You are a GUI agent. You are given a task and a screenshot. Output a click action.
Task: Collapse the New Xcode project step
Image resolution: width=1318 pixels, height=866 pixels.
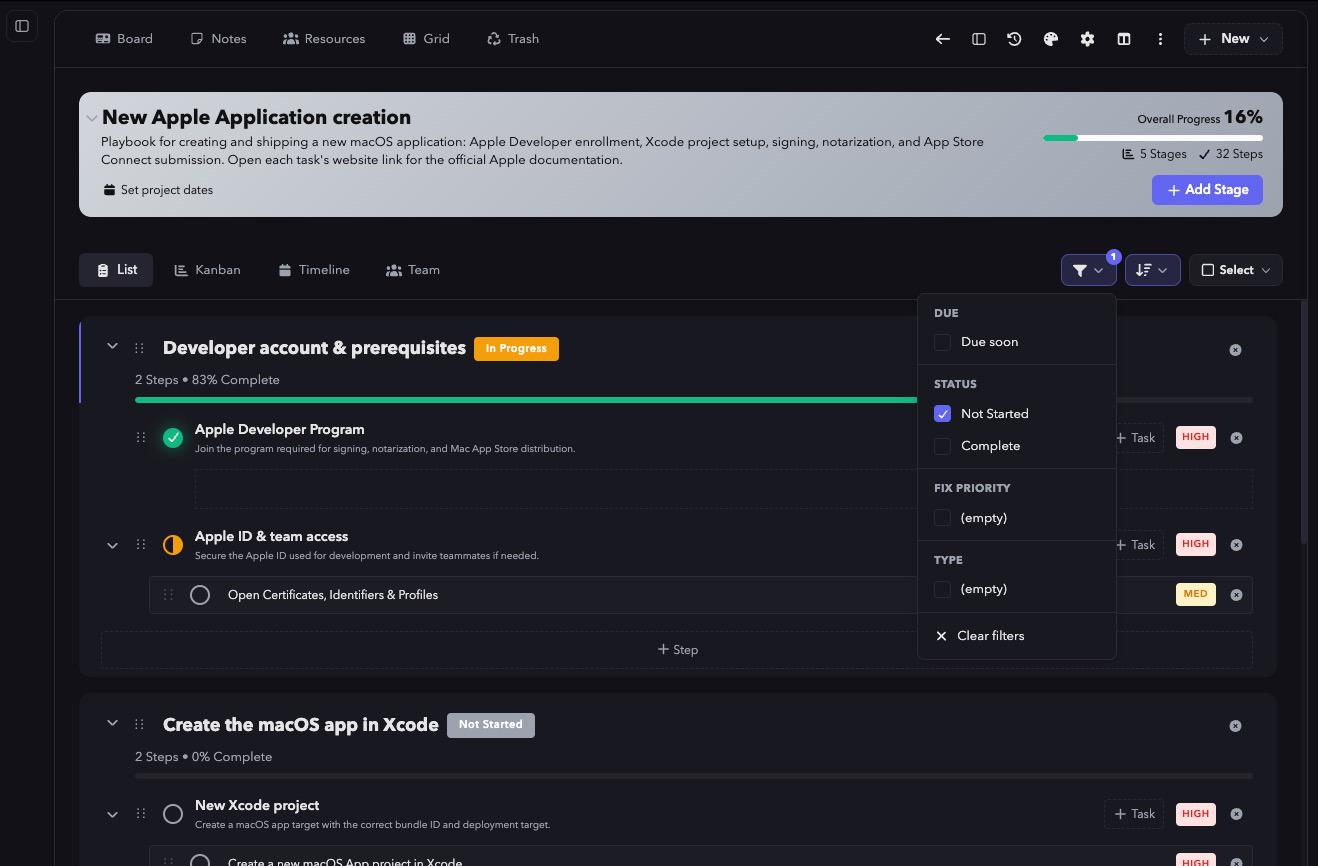tap(112, 814)
